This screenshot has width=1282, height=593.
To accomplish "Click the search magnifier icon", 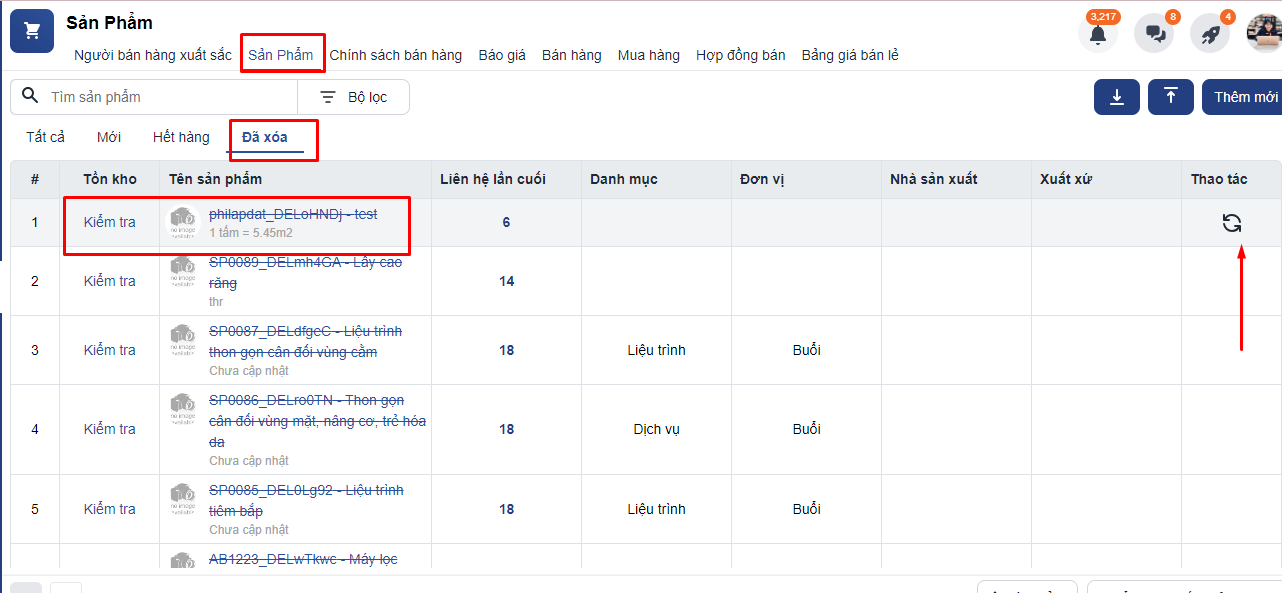I will 30,96.
